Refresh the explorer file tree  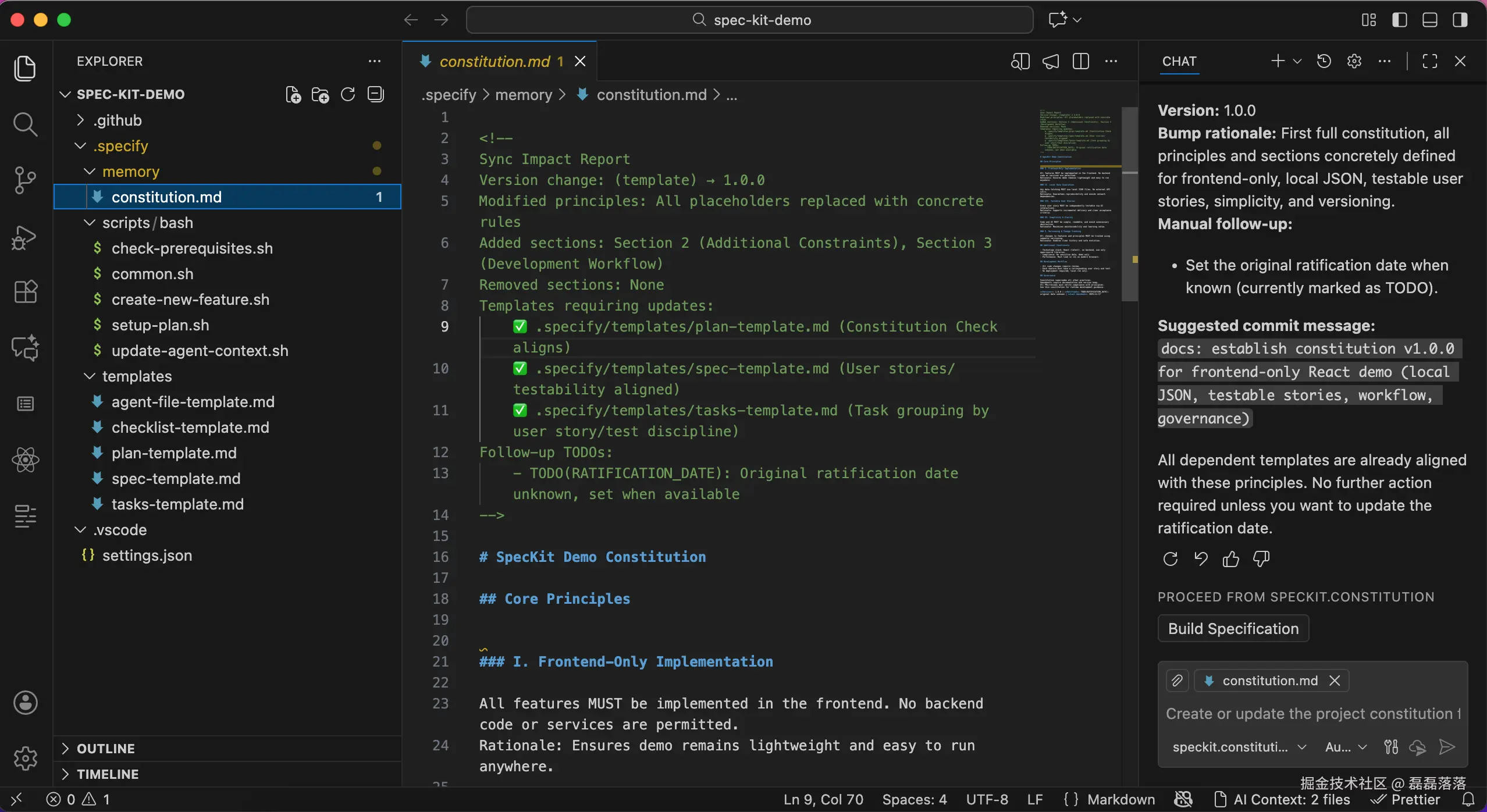click(348, 94)
